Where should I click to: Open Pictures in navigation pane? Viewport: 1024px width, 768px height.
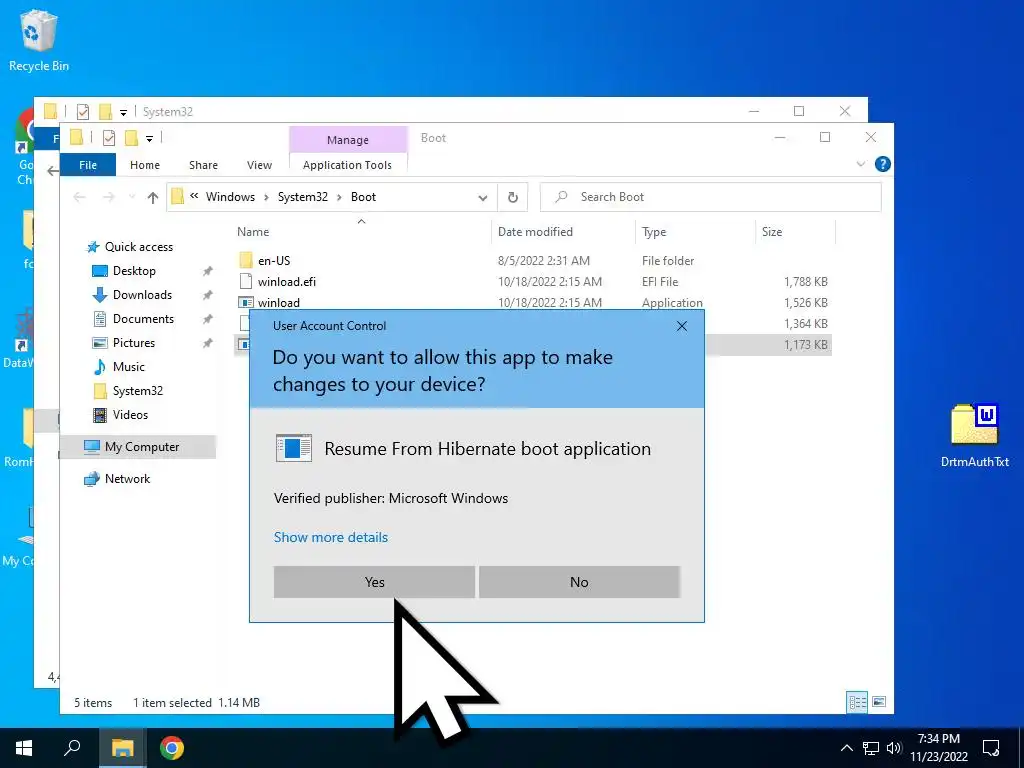click(133, 343)
